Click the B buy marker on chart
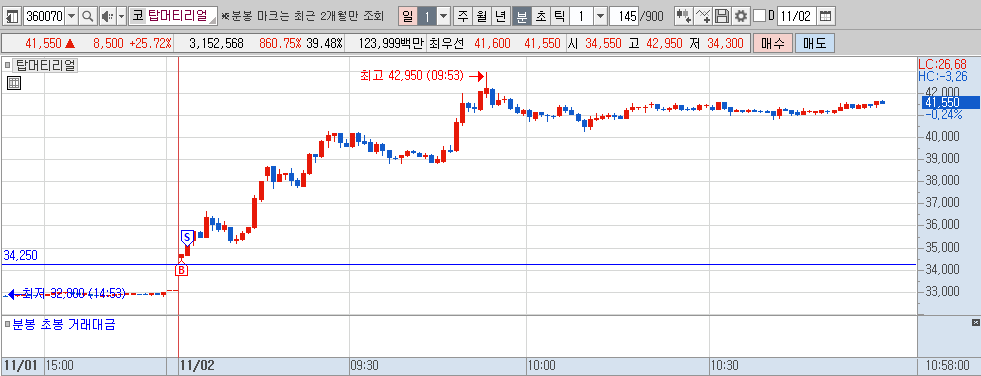The image size is (981, 376). 181,270
